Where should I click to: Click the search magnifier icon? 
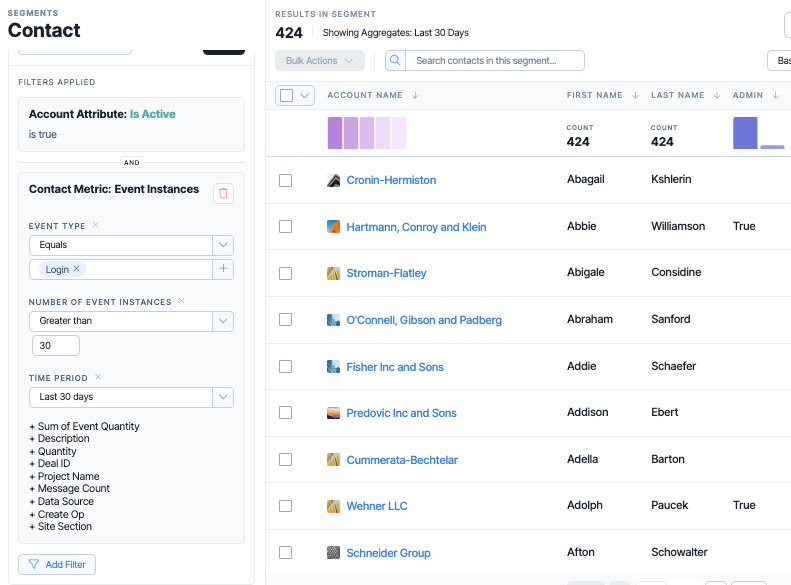click(x=395, y=61)
